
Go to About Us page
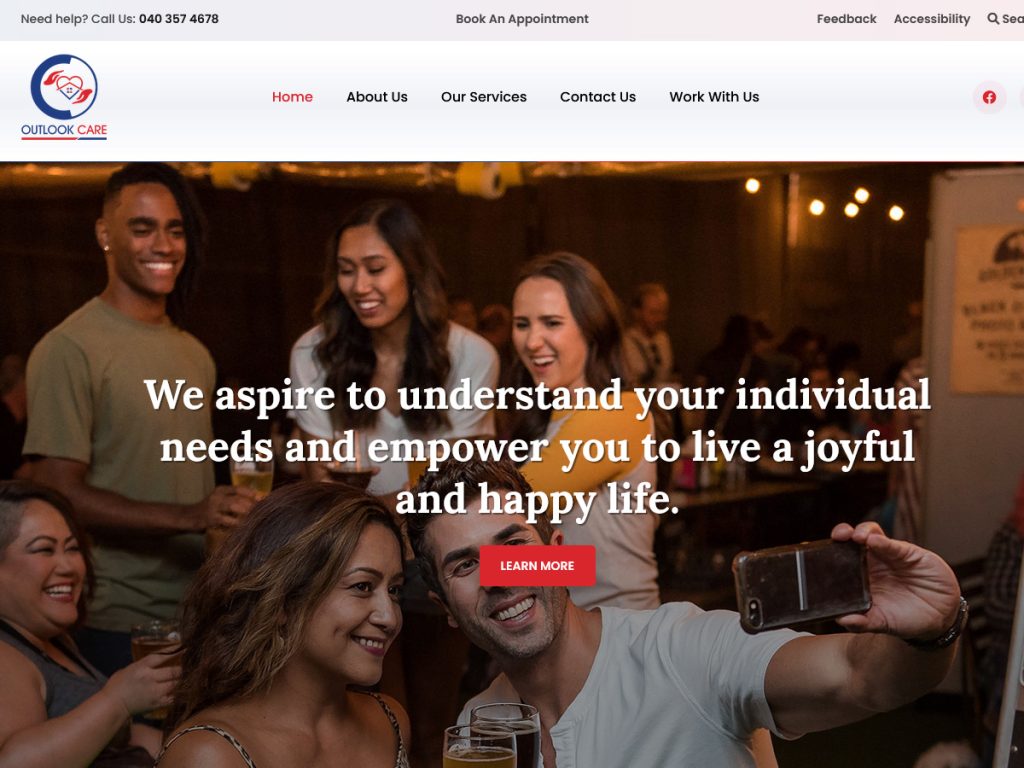pyautogui.click(x=377, y=97)
